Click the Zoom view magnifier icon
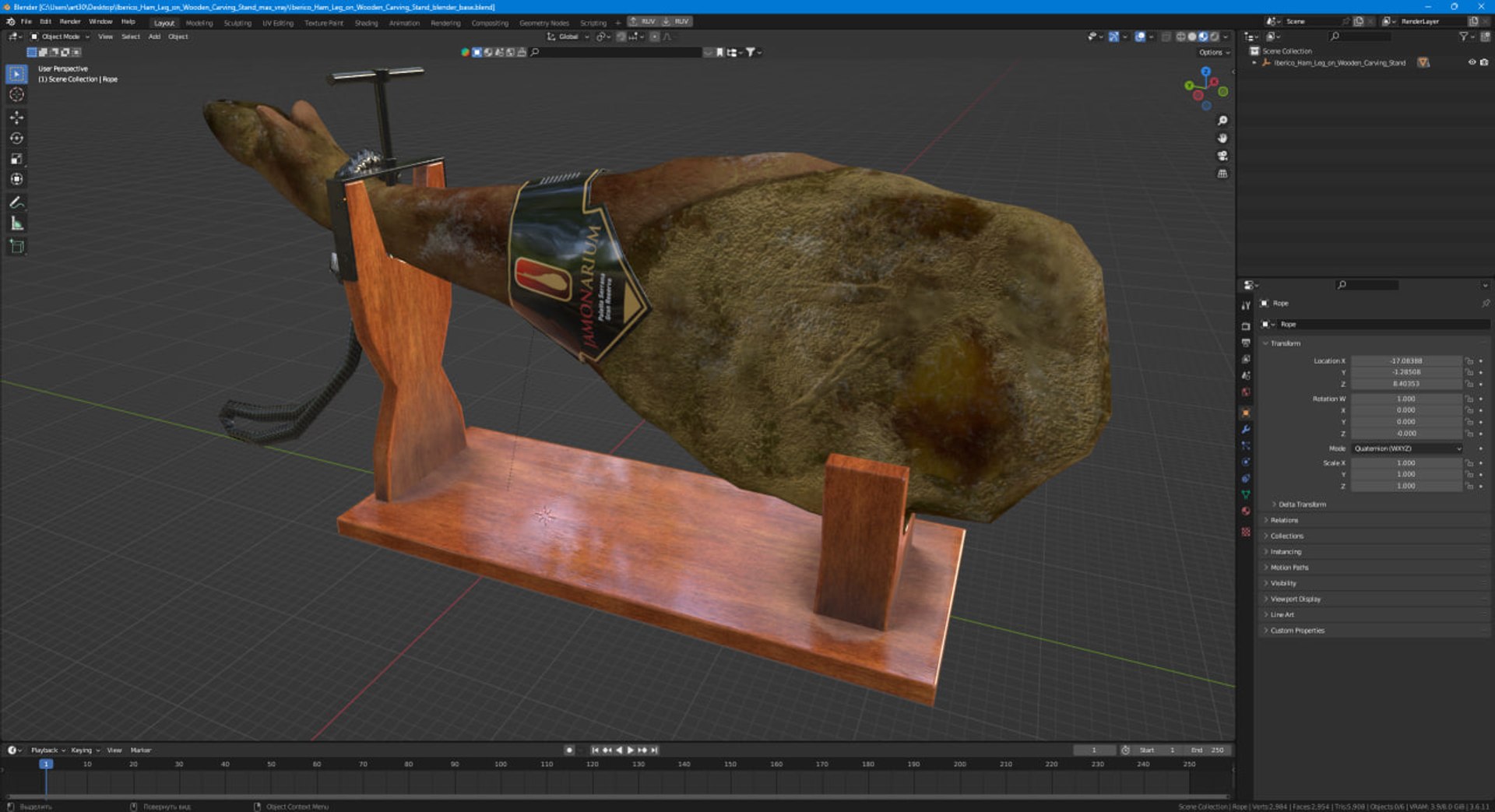 tap(1222, 121)
